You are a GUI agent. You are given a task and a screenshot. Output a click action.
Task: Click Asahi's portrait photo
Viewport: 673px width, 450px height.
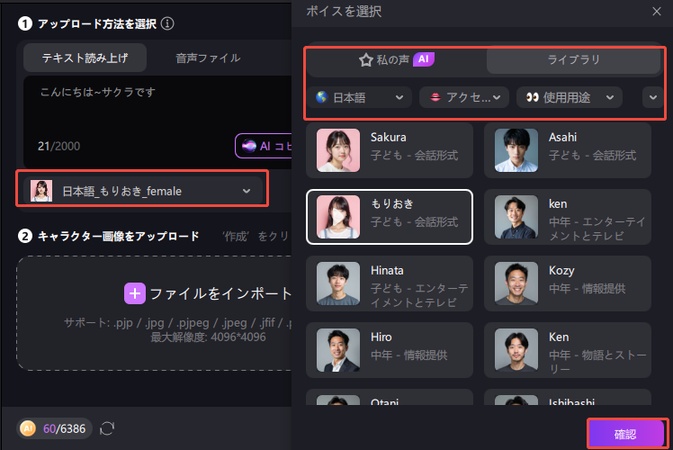coord(516,150)
